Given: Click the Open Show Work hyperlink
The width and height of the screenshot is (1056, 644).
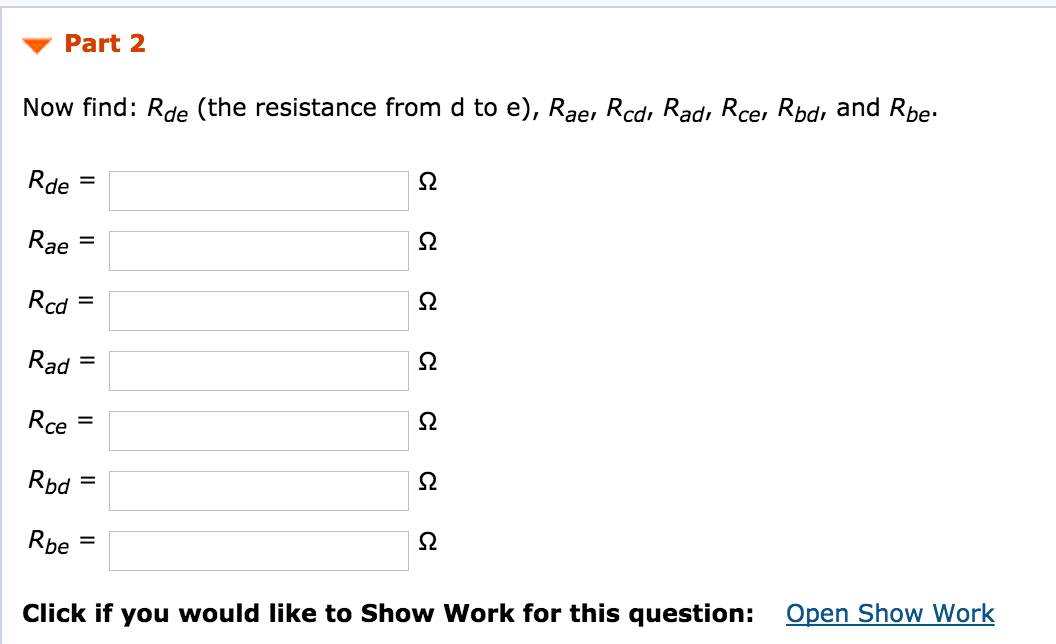Looking at the screenshot, I should 890,613.
